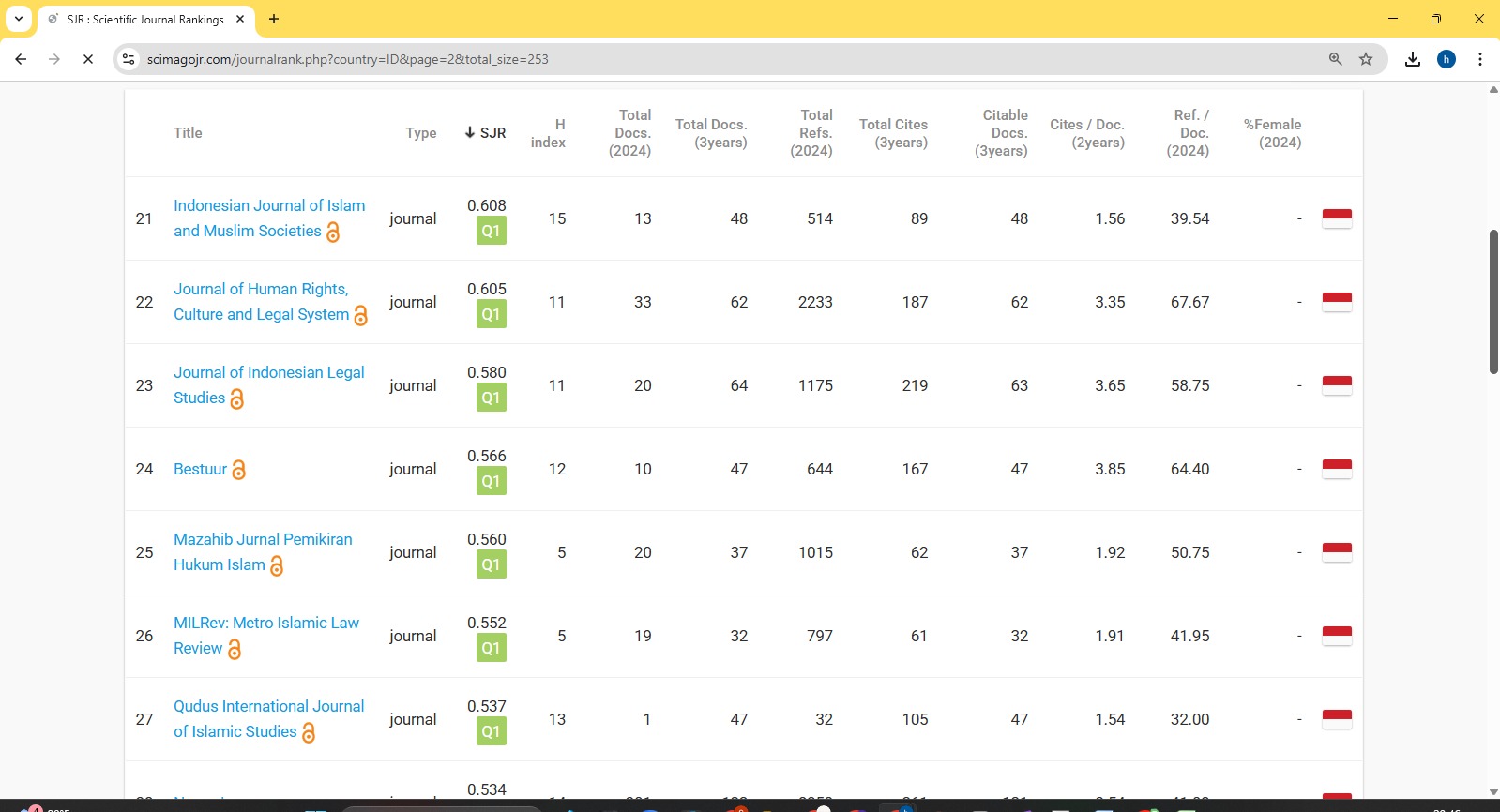
Task: Close the SJR Scientific Journal Rankings tab
Action: (x=240, y=19)
